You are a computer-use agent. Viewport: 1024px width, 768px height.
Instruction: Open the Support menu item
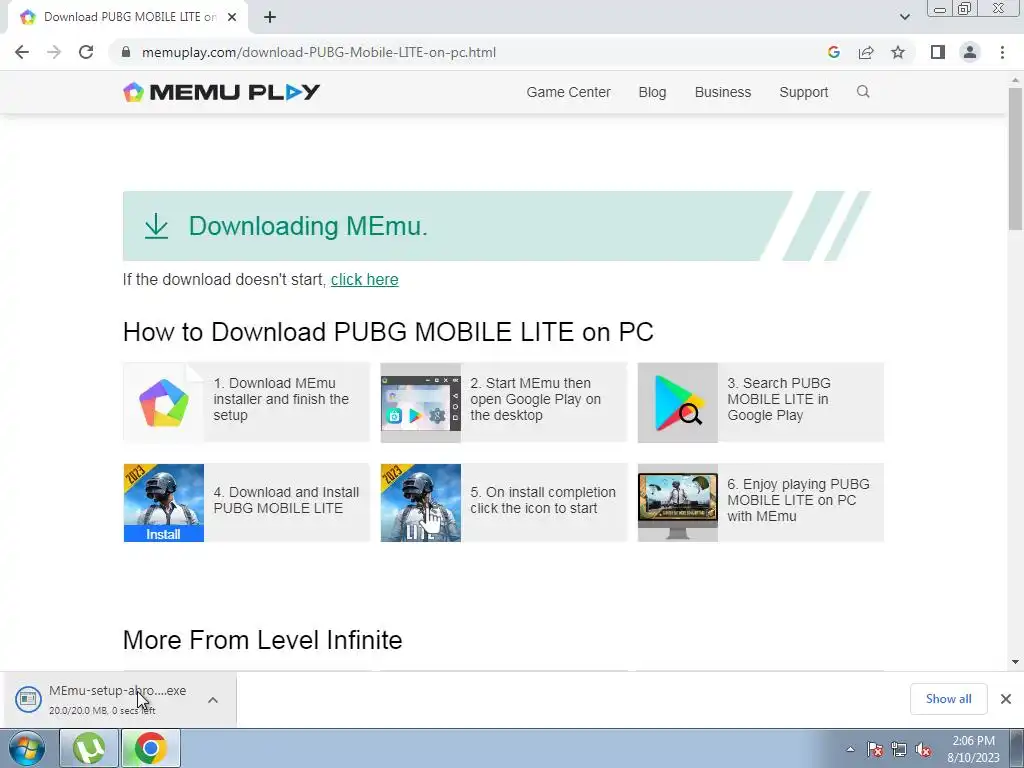(x=803, y=92)
